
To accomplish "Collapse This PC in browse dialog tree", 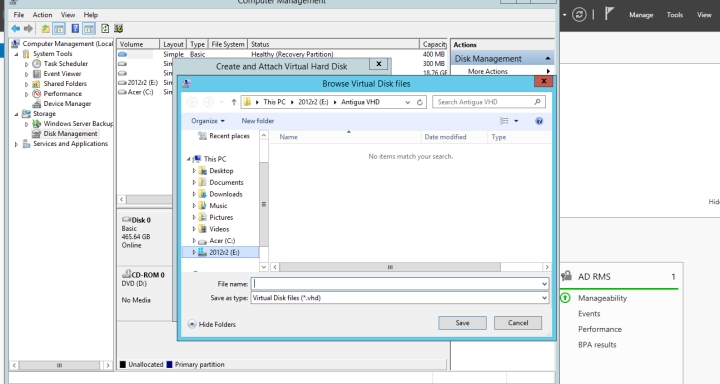I will (x=189, y=159).
